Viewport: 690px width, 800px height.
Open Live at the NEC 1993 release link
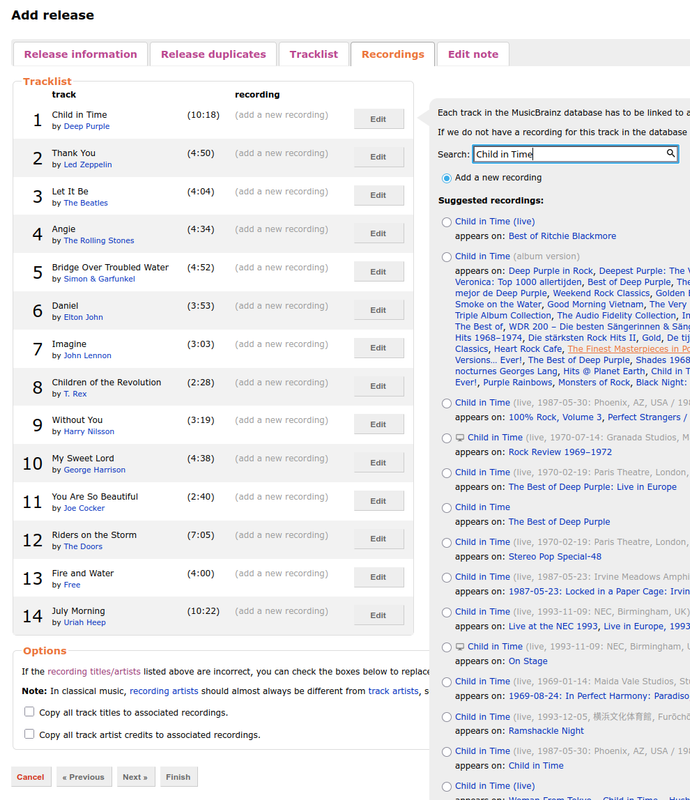click(553, 626)
